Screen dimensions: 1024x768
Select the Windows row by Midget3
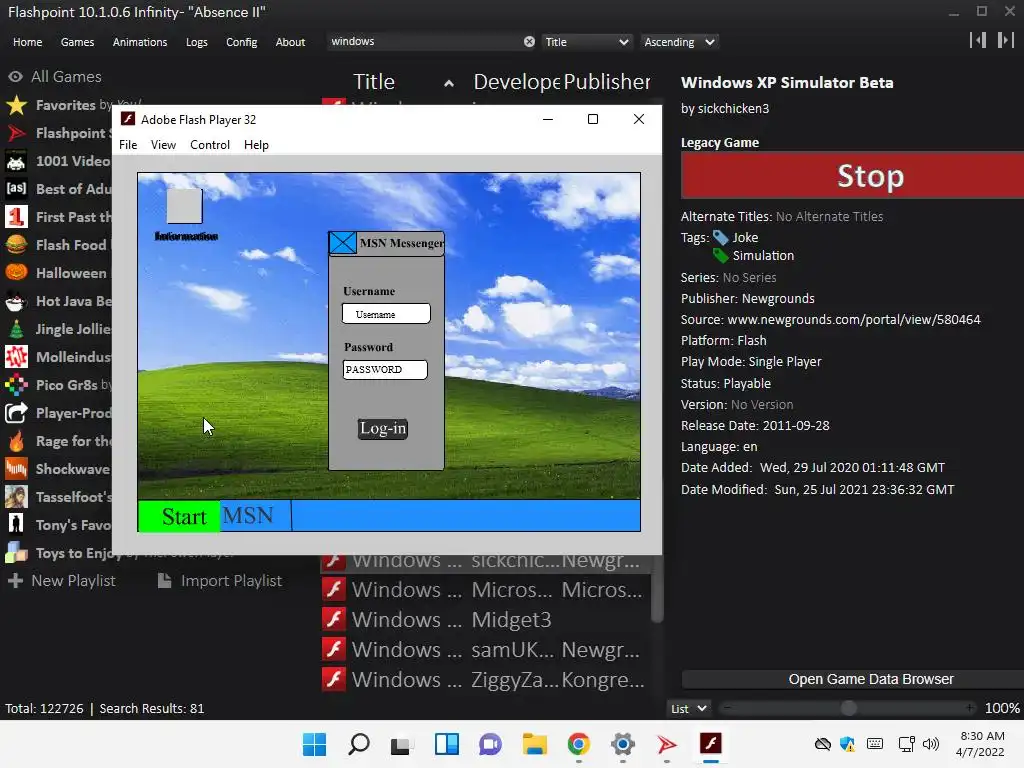coord(485,619)
